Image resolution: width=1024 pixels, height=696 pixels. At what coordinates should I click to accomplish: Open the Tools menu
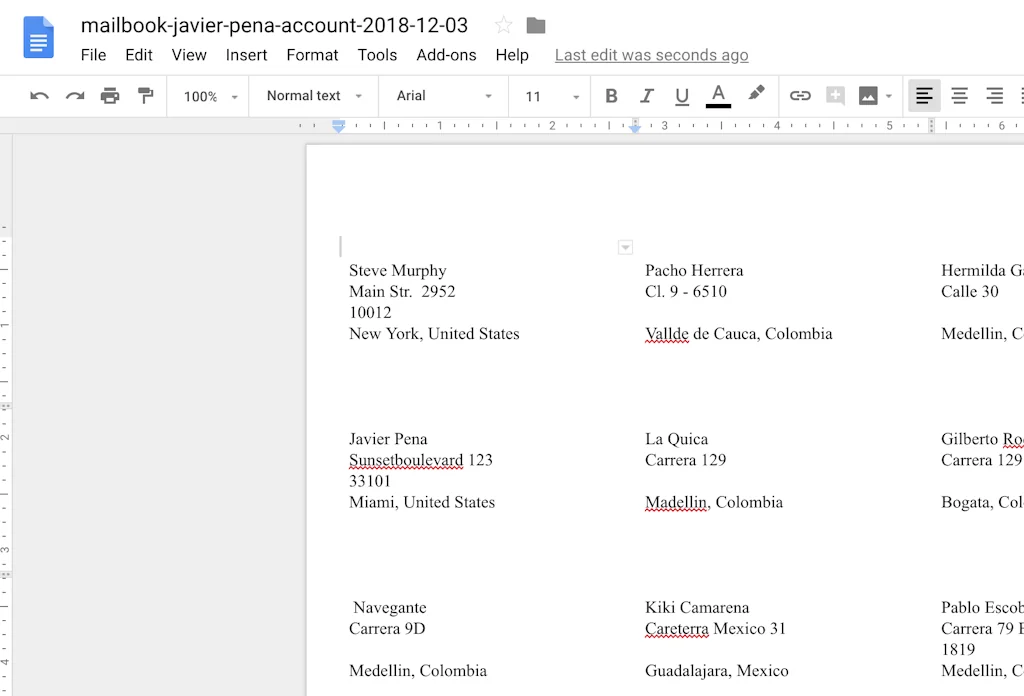pos(377,55)
